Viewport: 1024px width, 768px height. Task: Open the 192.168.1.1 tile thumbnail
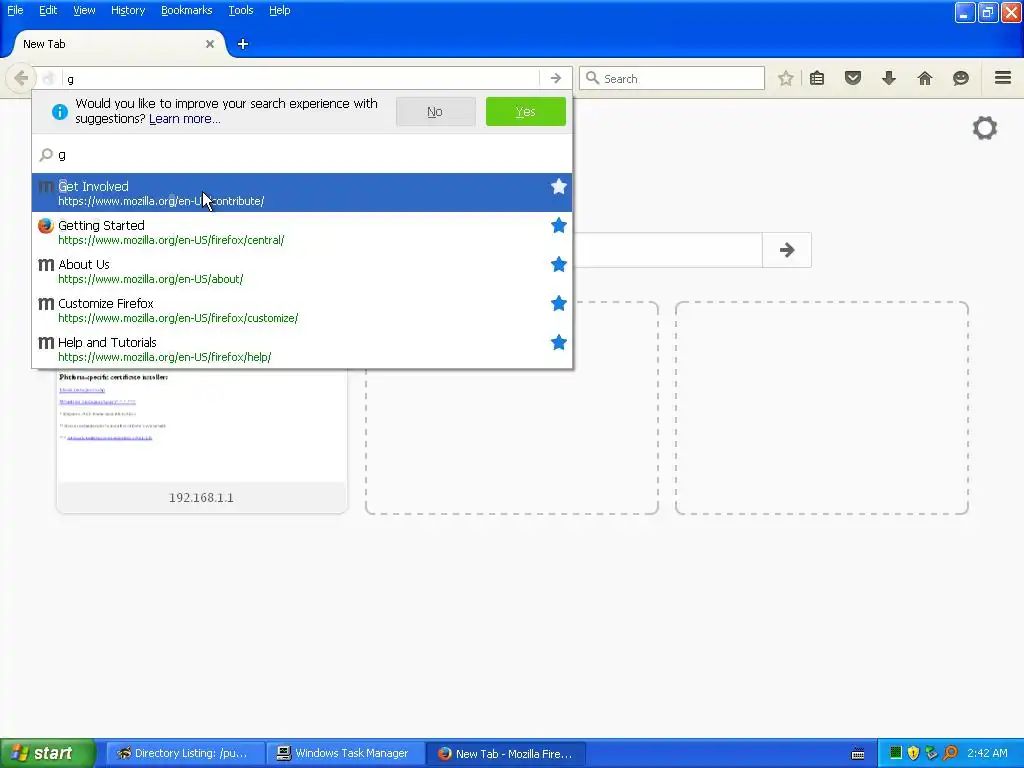(x=201, y=441)
